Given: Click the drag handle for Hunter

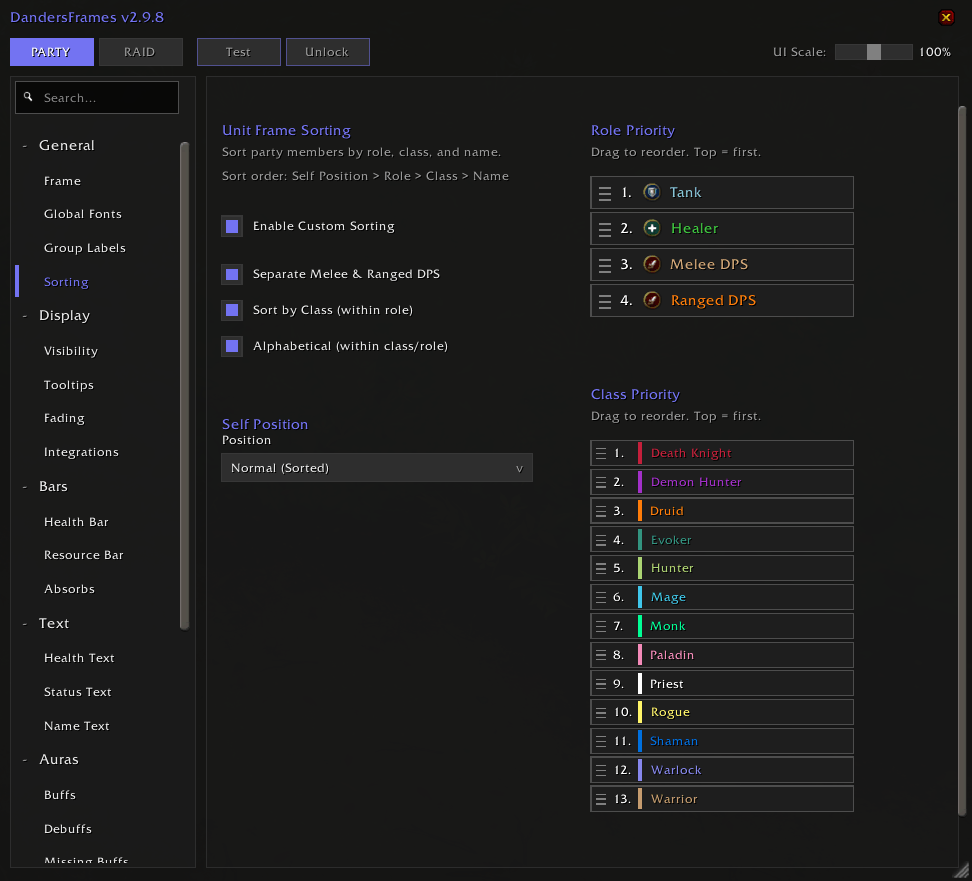Looking at the screenshot, I should [601, 568].
